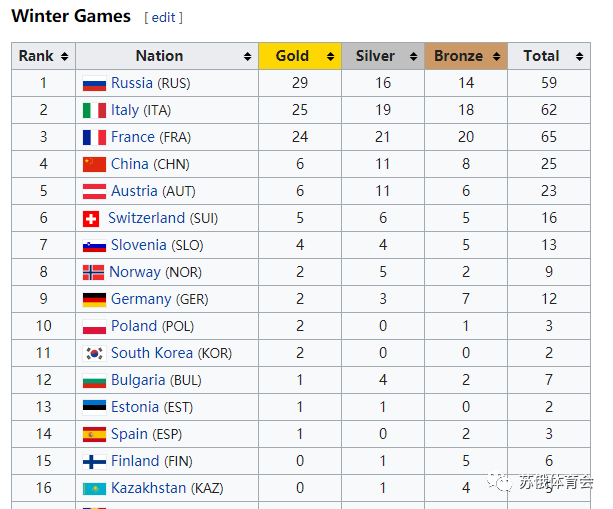Click the Finland flag icon
Screen dimensions: 613x509
click(x=94, y=462)
